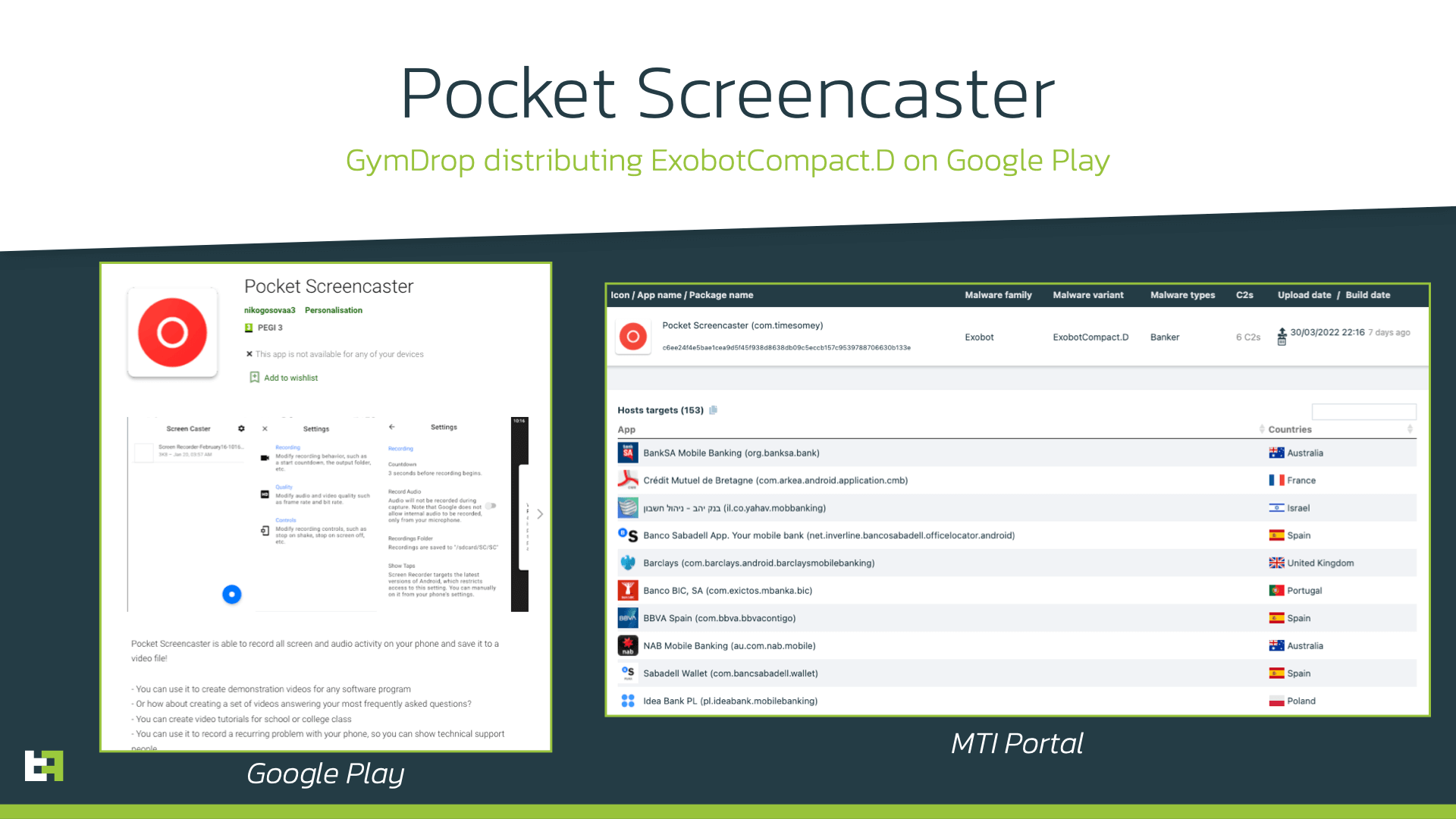The height and width of the screenshot is (819, 1456).
Task: Click the Add to wishlist bookmark icon
Action: [x=255, y=378]
